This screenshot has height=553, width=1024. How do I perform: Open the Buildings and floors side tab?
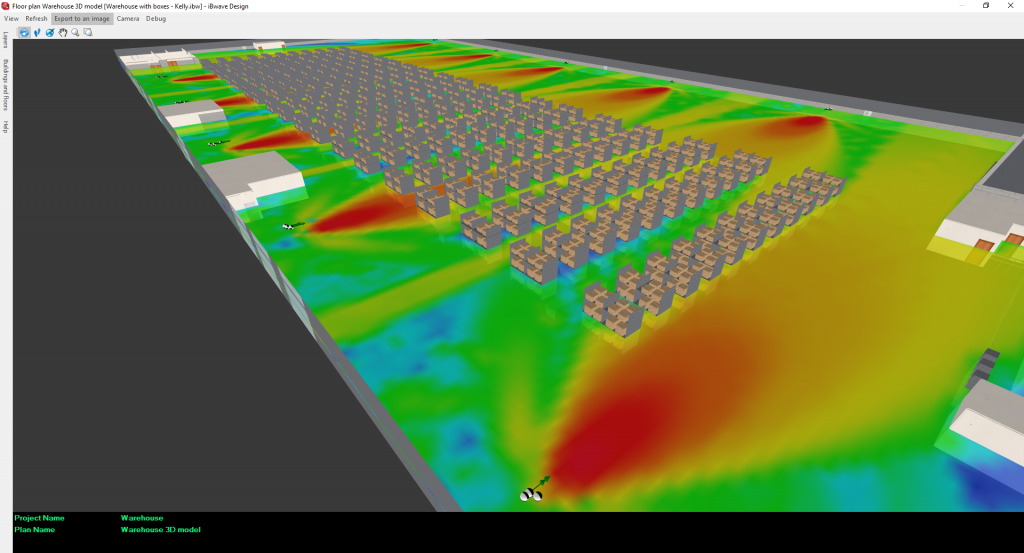coord(5,85)
